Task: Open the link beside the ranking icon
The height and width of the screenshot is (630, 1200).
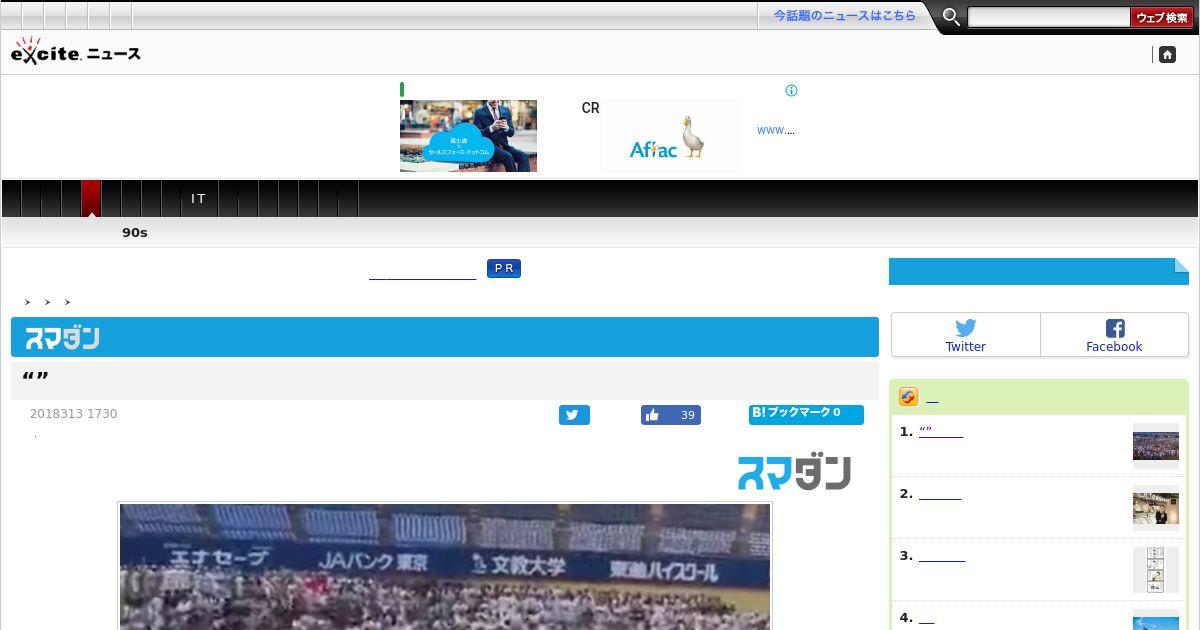Action: [932, 399]
